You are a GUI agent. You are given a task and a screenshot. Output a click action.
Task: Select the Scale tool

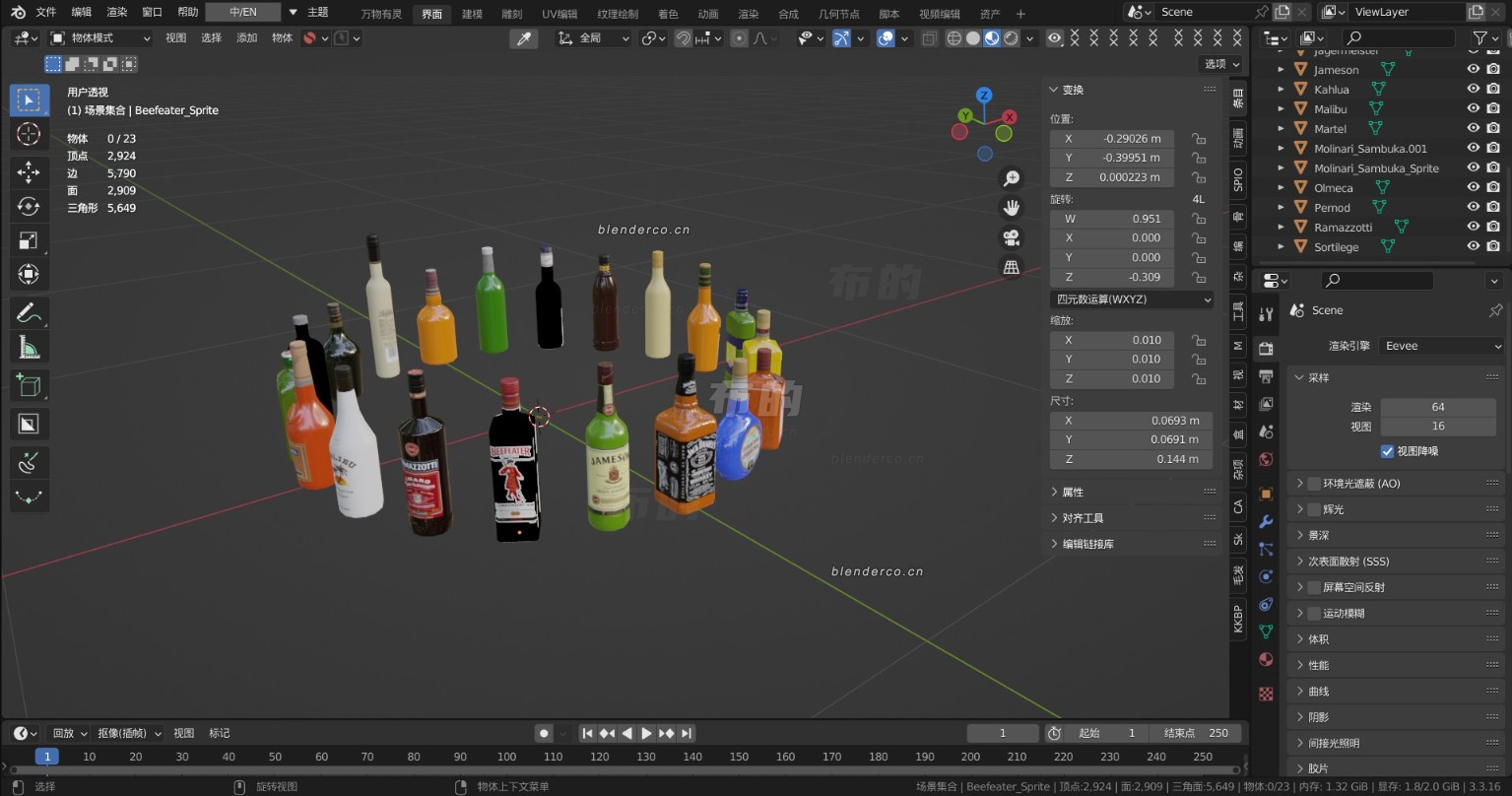pyautogui.click(x=29, y=240)
